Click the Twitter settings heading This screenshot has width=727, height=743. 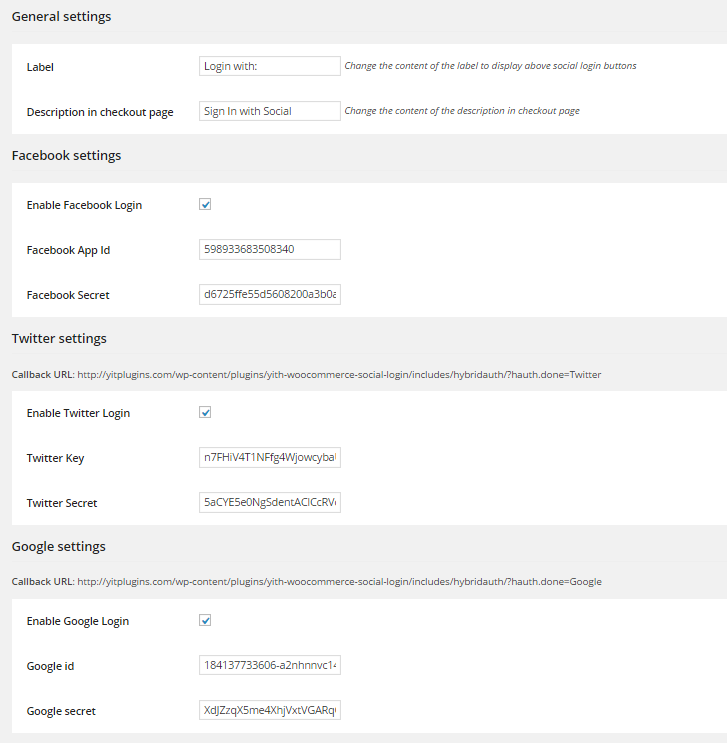tap(59, 338)
